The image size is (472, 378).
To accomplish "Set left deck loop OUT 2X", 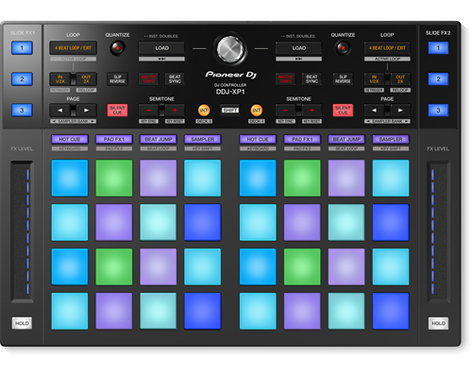I will (86, 79).
